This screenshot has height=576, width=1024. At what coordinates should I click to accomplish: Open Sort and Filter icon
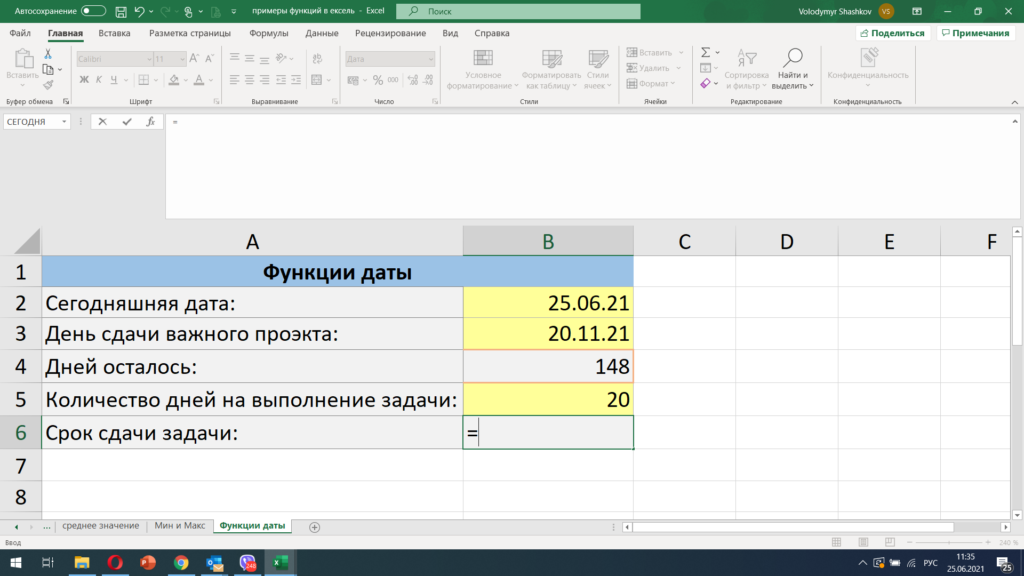coord(746,57)
